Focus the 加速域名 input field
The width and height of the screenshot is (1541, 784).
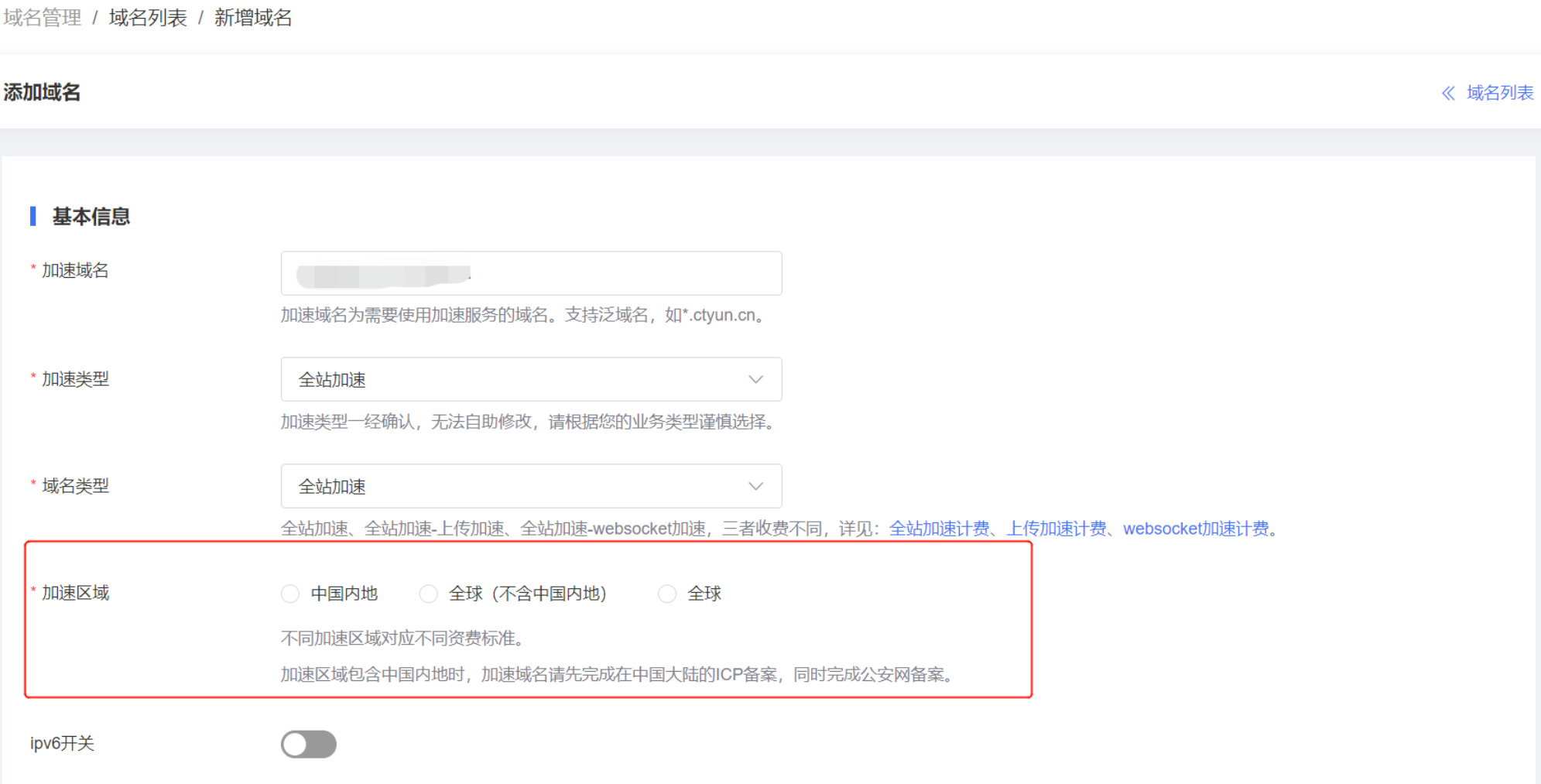coord(531,273)
